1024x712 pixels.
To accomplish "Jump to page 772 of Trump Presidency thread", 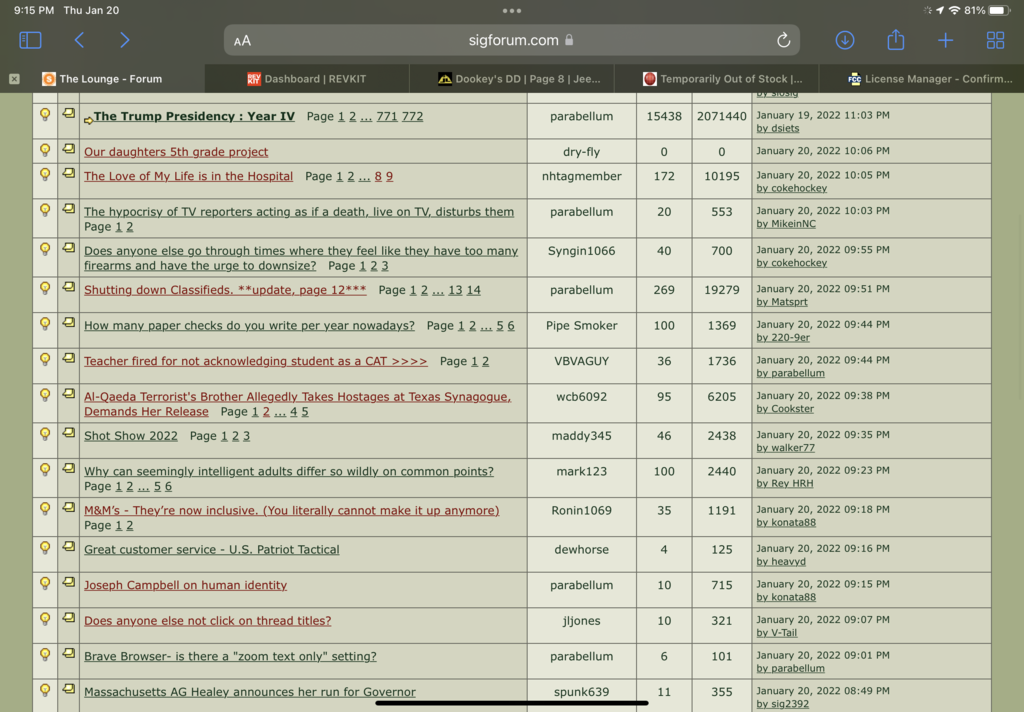I will [x=412, y=116].
